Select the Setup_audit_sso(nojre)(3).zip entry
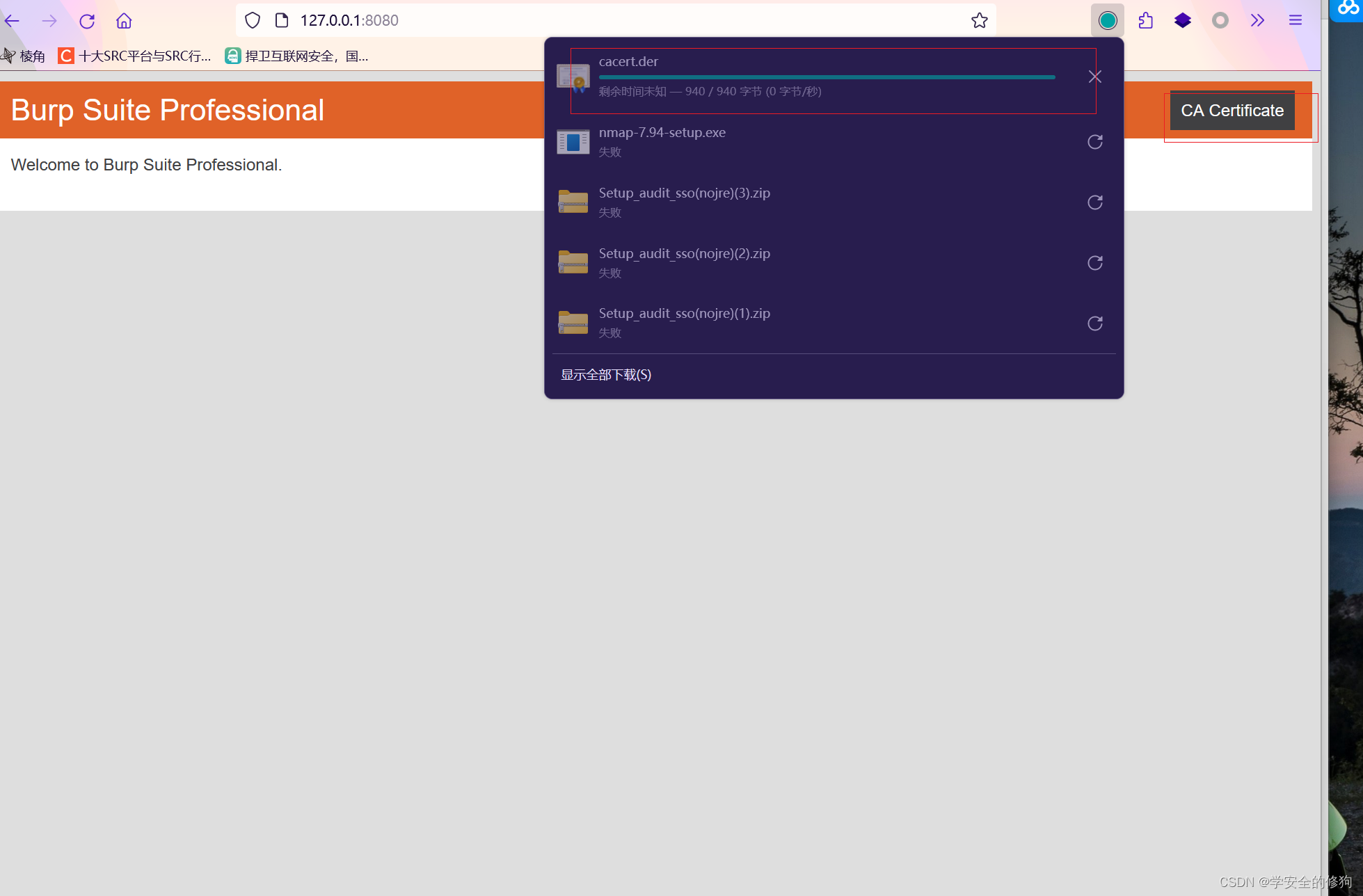The width and height of the screenshot is (1363, 896). 834,202
